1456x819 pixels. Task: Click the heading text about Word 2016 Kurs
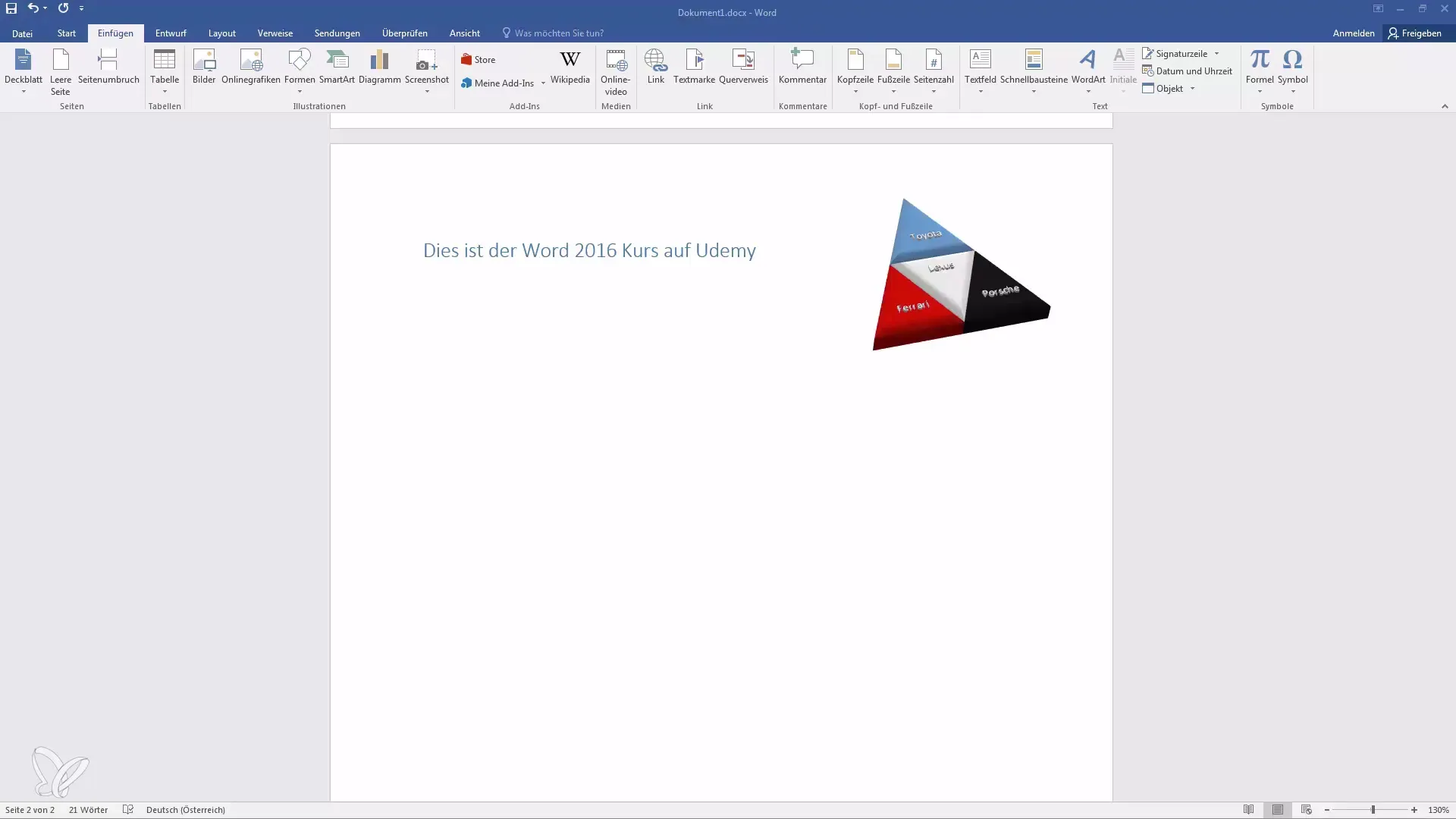[589, 250]
